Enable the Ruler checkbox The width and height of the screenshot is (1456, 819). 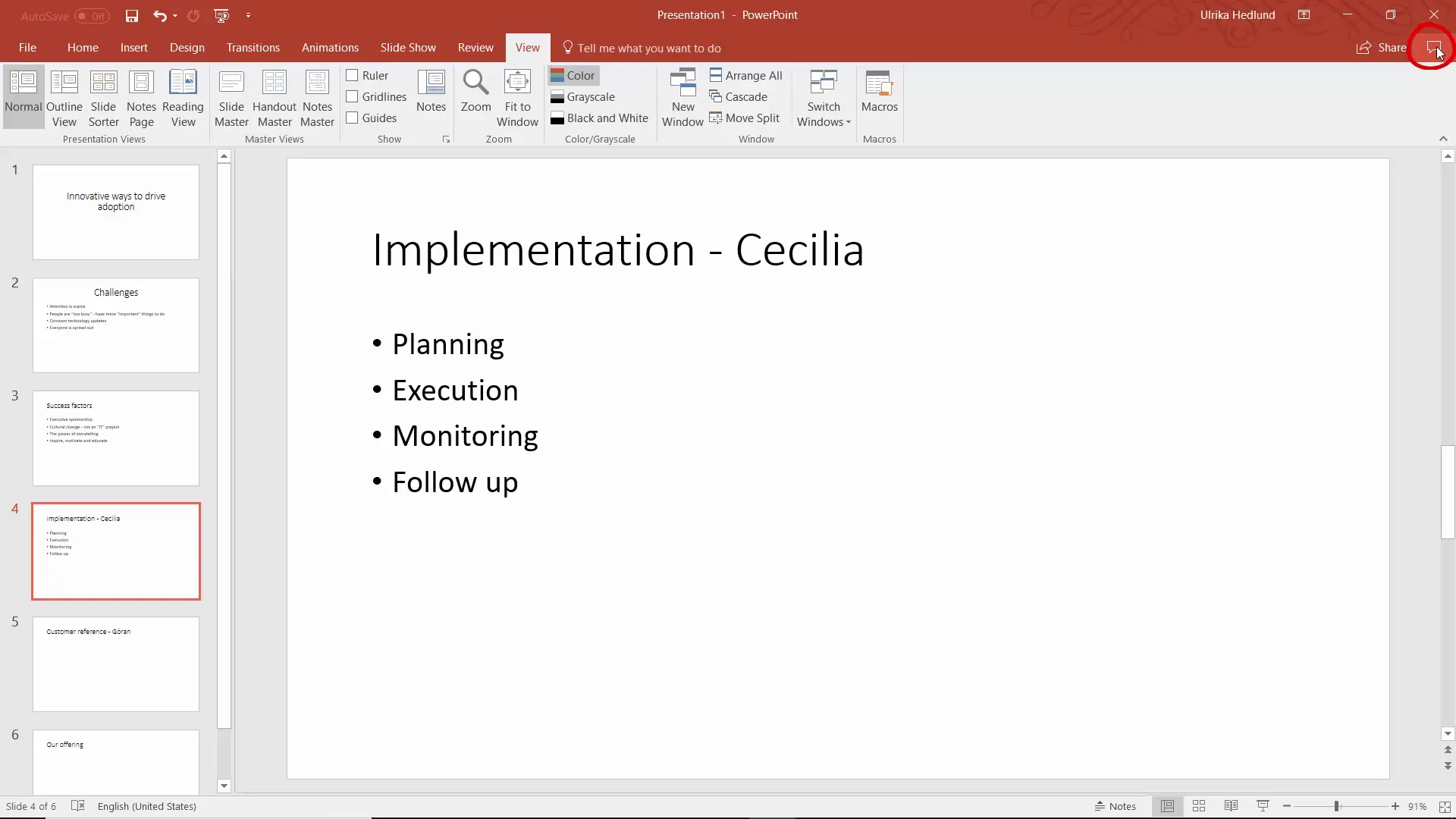pos(352,75)
